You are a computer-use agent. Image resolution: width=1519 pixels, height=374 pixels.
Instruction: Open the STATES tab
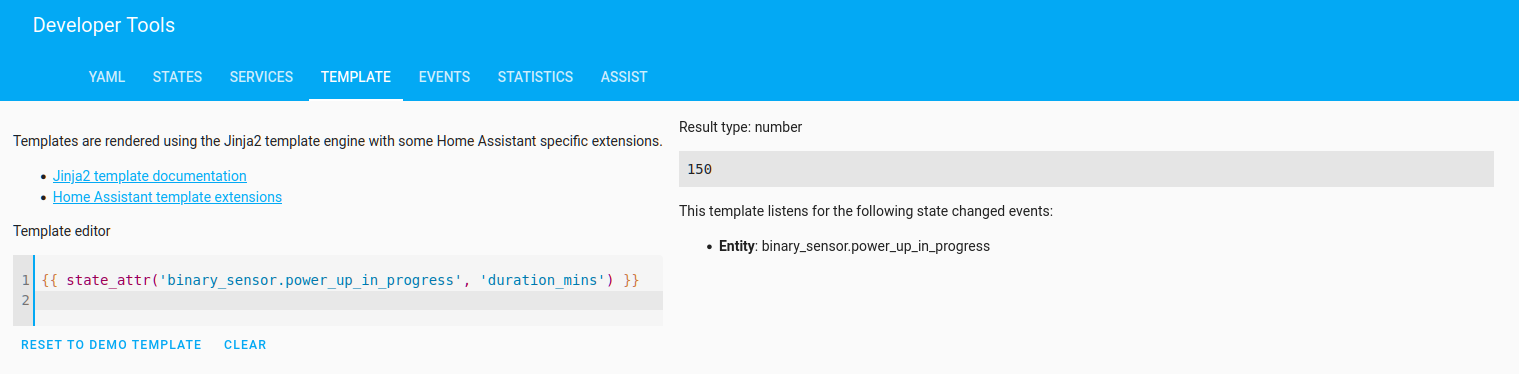tap(177, 77)
